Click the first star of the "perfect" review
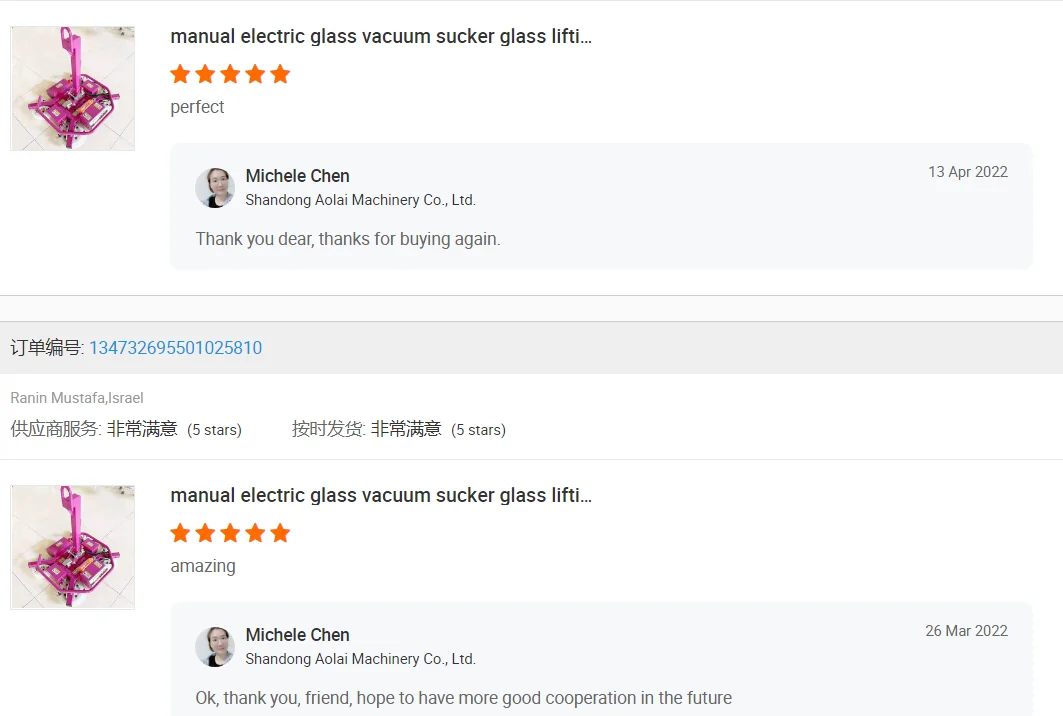 click(x=180, y=74)
